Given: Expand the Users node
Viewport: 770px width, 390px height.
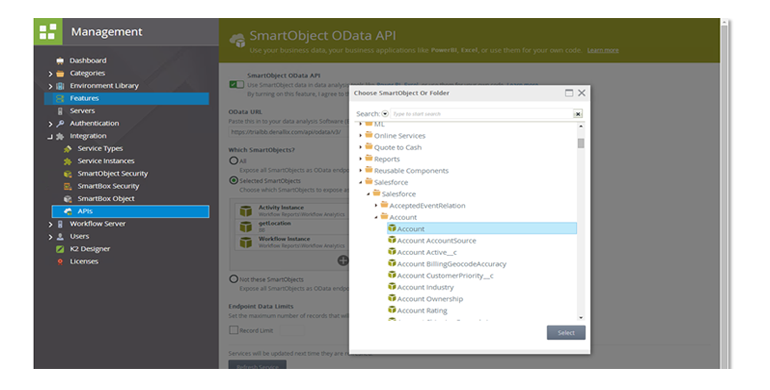Looking at the screenshot, I should pyautogui.click(x=50, y=237).
